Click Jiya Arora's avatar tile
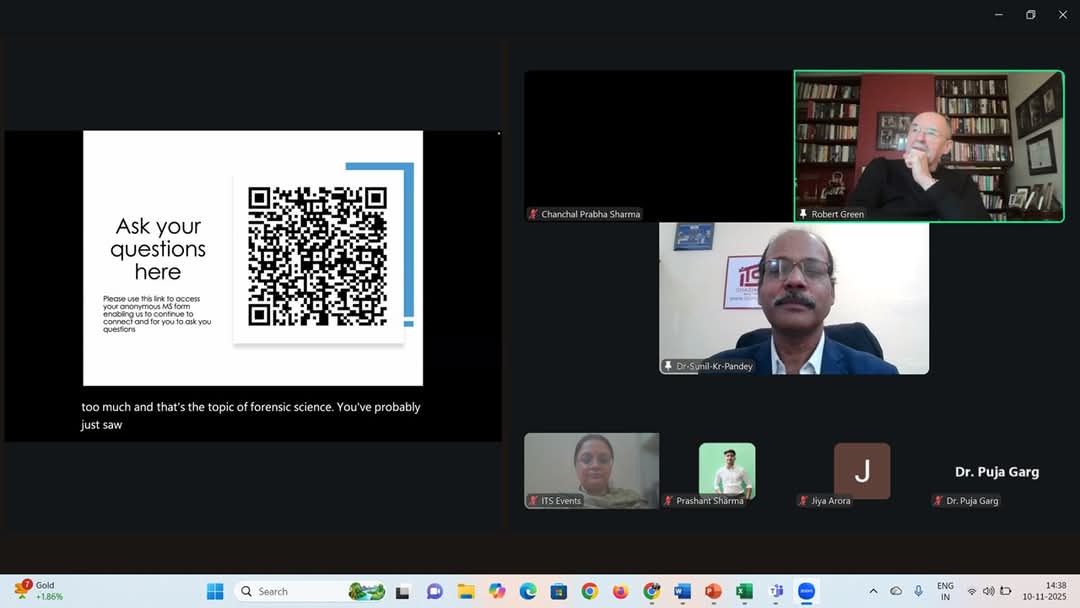Viewport: 1080px width, 608px height. [861, 470]
